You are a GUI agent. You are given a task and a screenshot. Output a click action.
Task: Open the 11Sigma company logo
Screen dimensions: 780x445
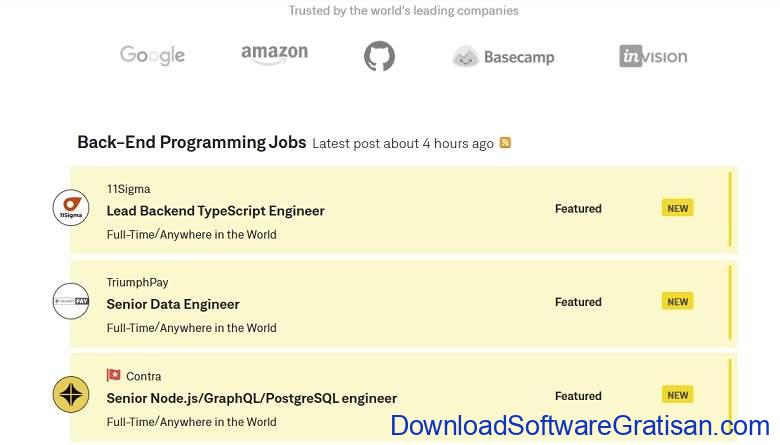point(71,207)
